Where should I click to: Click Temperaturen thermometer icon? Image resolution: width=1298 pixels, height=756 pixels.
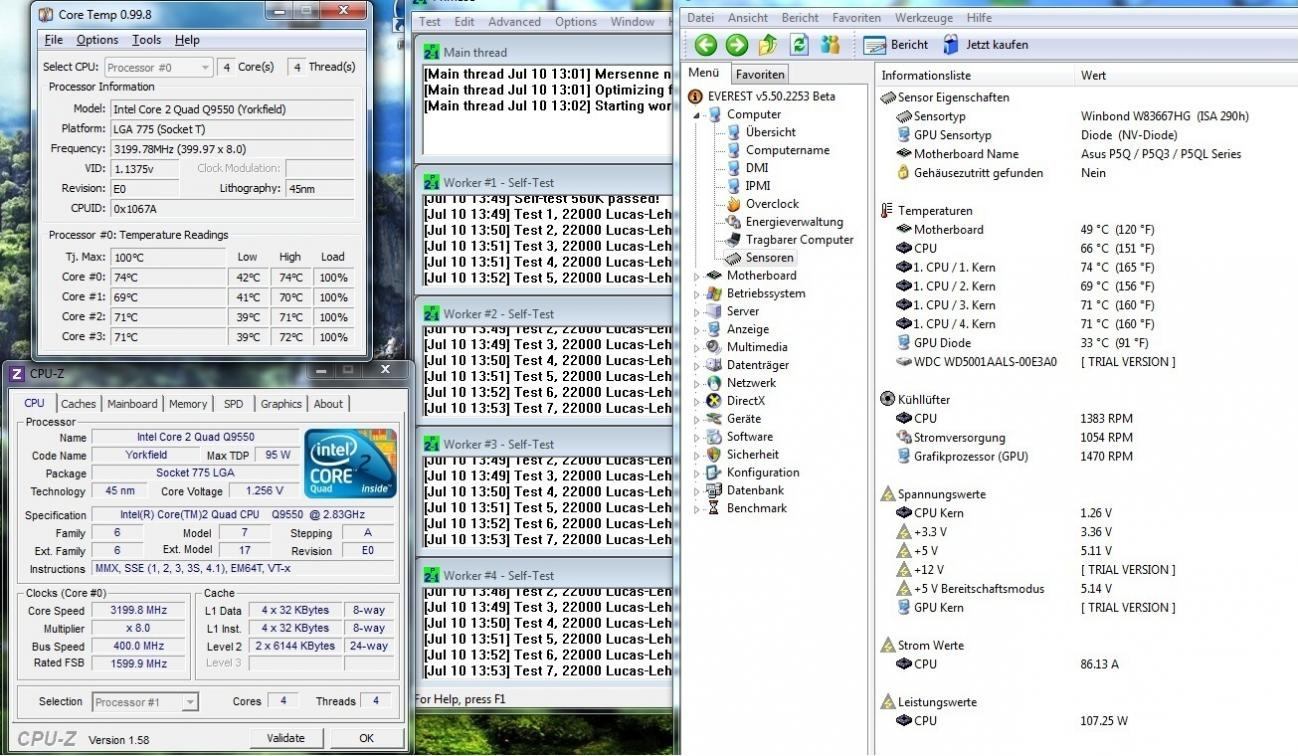pos(887,211)
